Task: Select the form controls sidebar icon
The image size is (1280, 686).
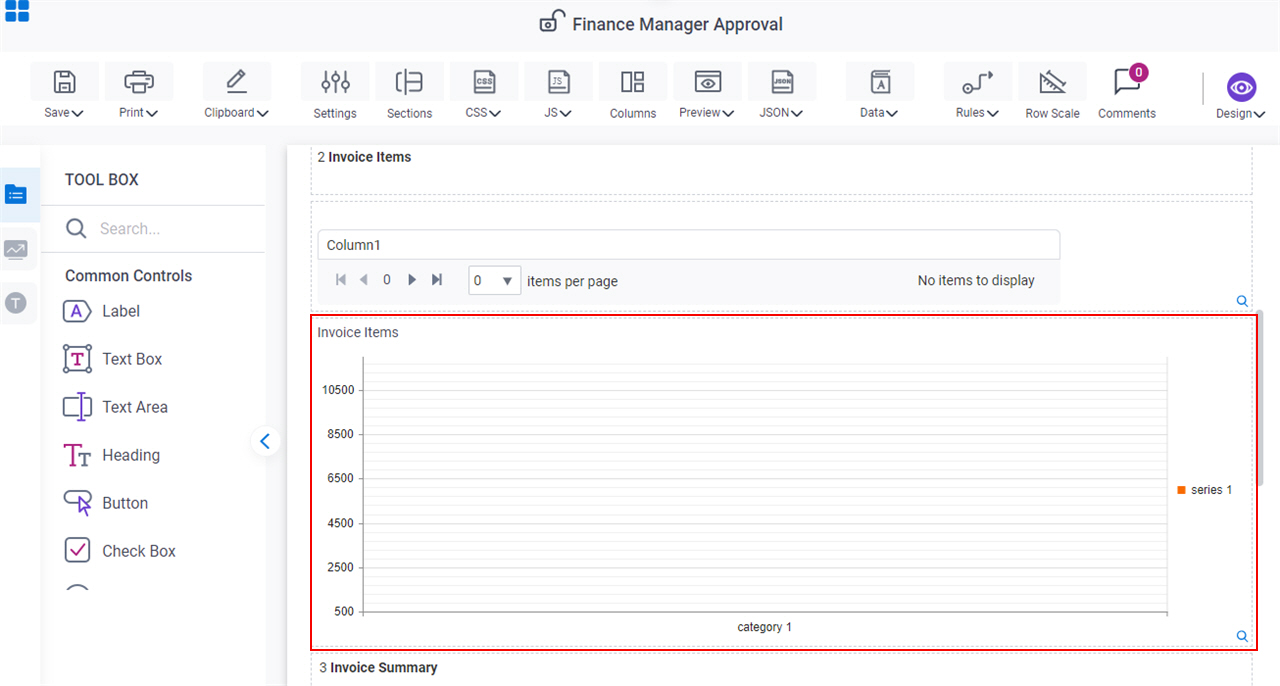Action: tap(16, 195)
